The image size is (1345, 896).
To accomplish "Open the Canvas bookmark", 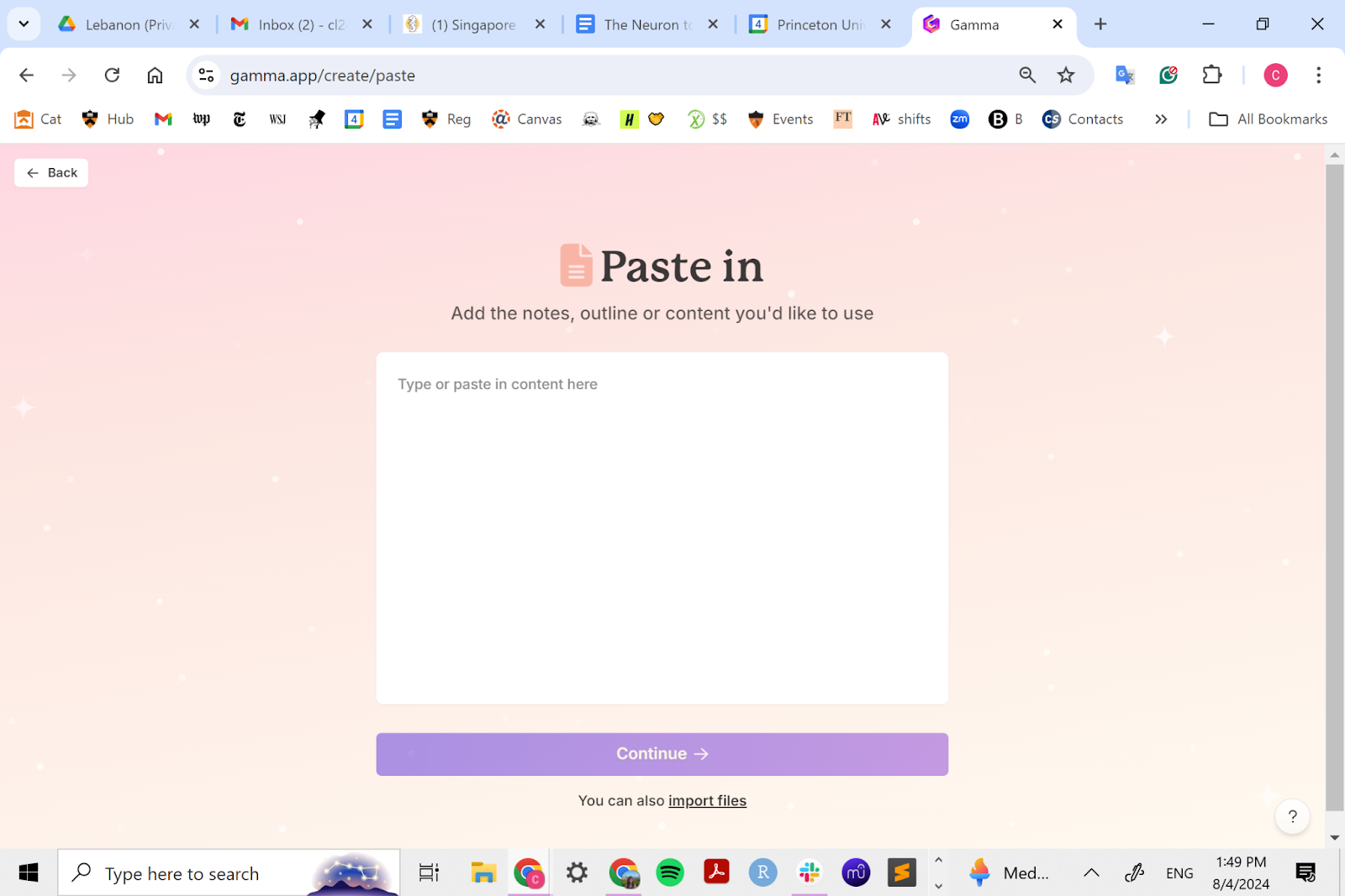I will pyautogui.click(x=527, y=119).
